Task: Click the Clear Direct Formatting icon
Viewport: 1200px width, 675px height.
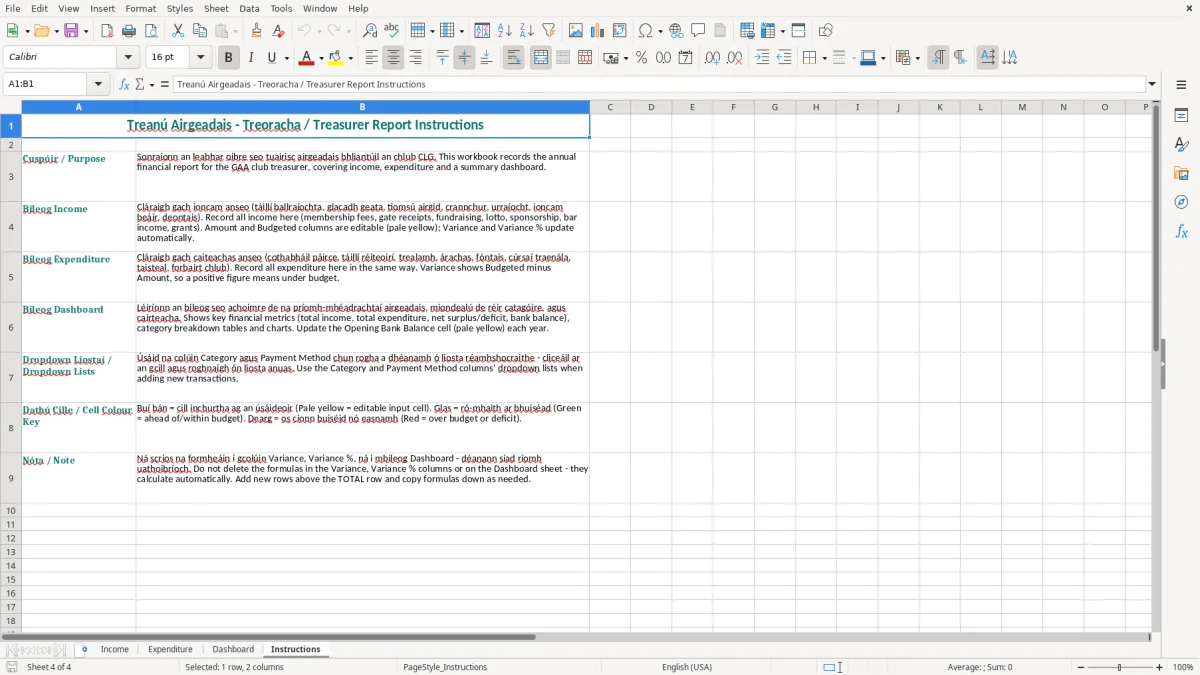Action: click(x=277, y=31)
